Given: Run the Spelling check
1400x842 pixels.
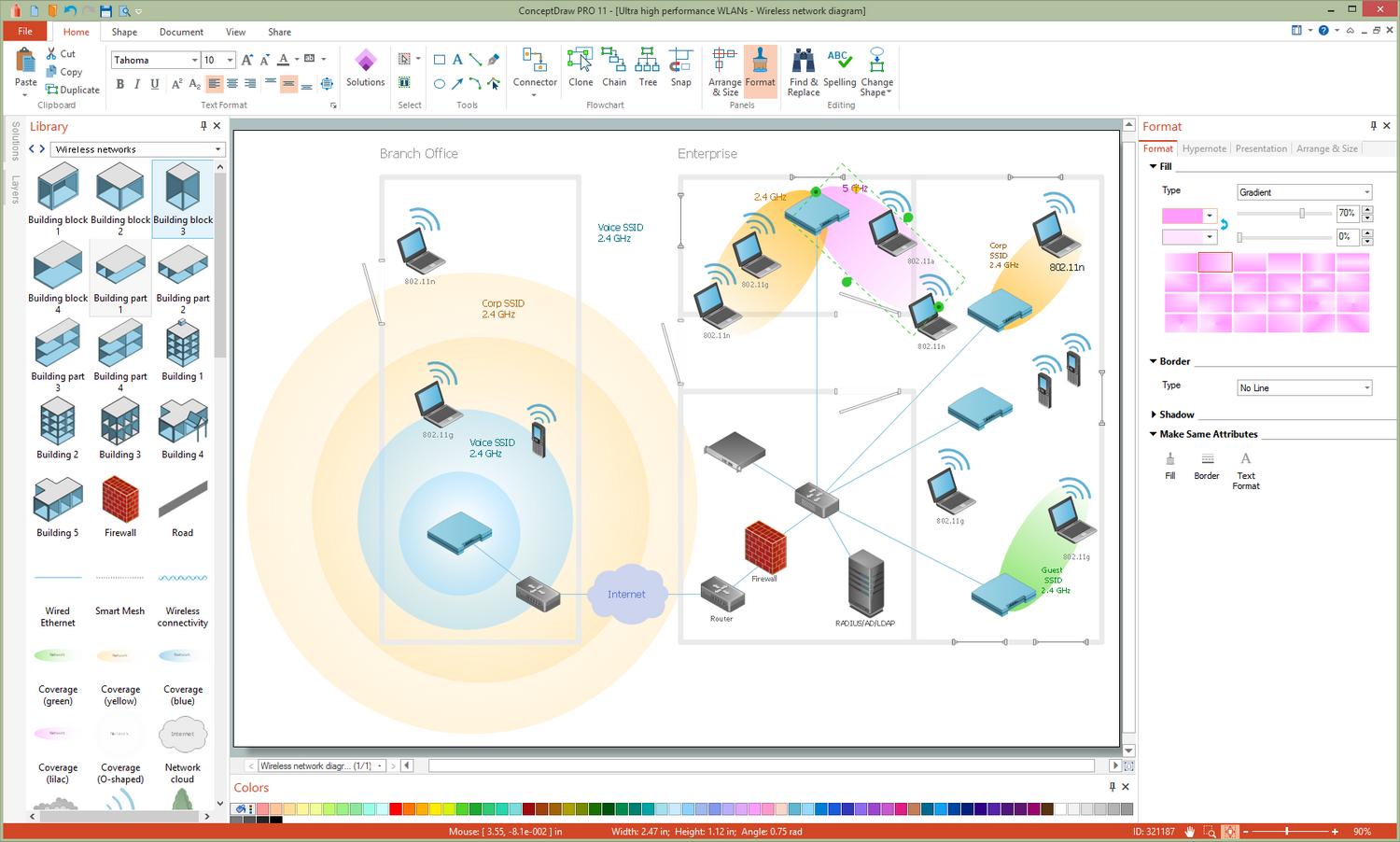Looking at the screenshot, I should point(839,67).
